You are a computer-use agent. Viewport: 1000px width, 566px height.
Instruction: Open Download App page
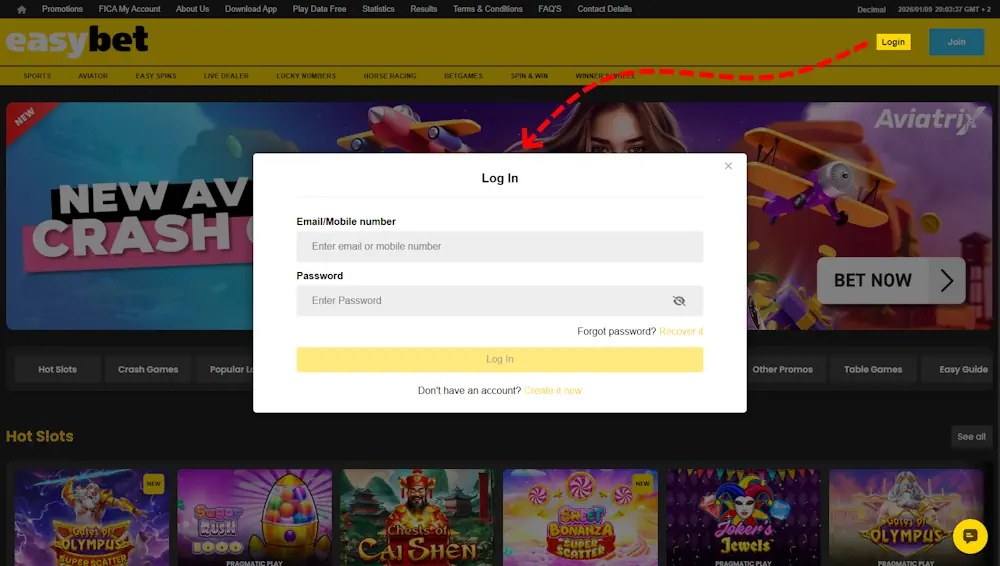[x=251, y=9]
